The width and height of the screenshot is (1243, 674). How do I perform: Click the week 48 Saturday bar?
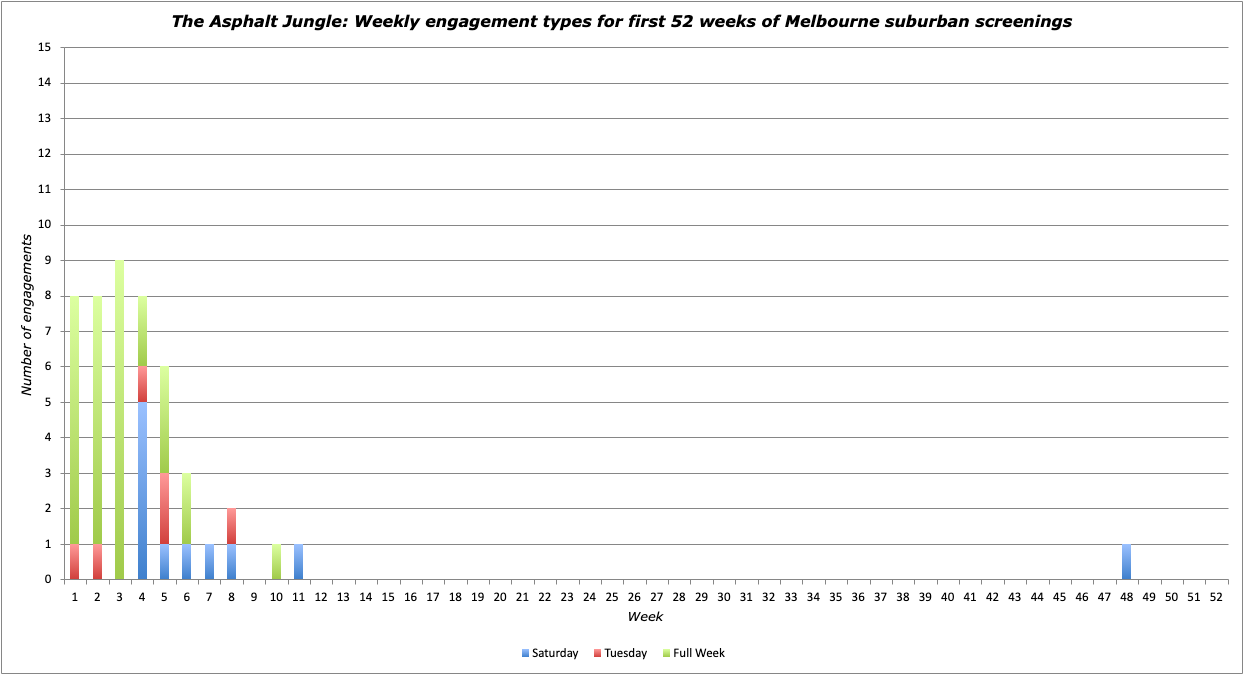1127,562
